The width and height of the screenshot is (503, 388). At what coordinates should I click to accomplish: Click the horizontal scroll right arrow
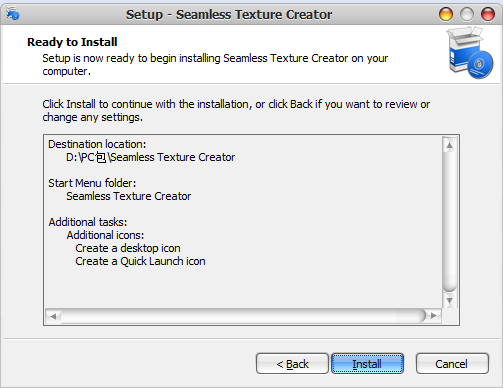[x=434, y=316]
